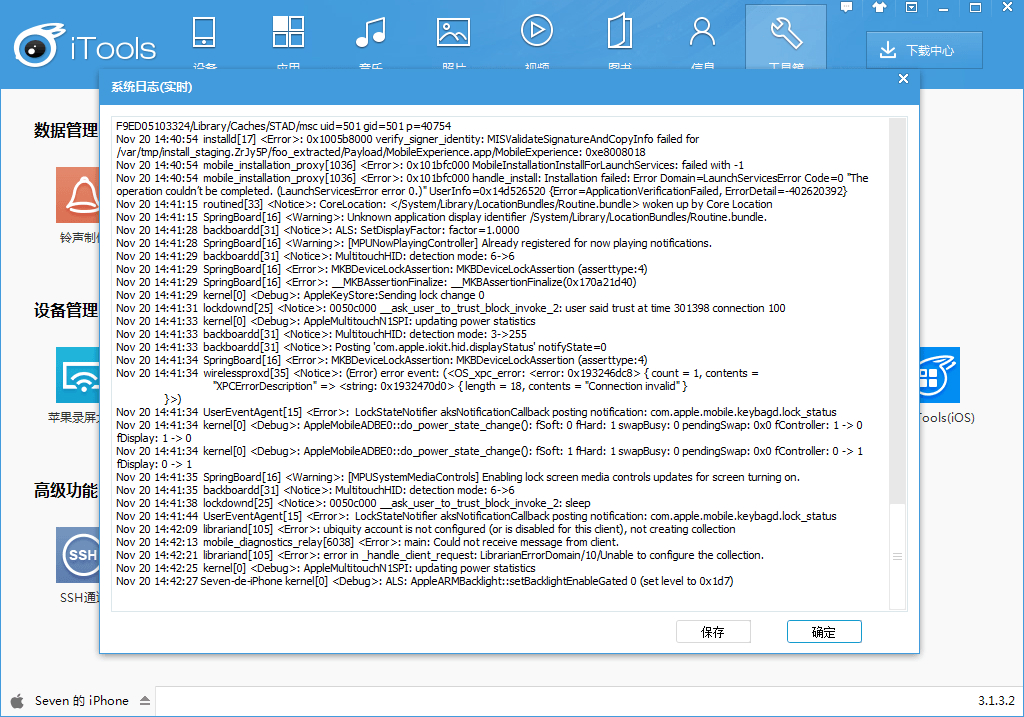Click the routined[33] CoreLocation notice line
This screenshot has width=1024, height=717.
[x=444, y=204]
